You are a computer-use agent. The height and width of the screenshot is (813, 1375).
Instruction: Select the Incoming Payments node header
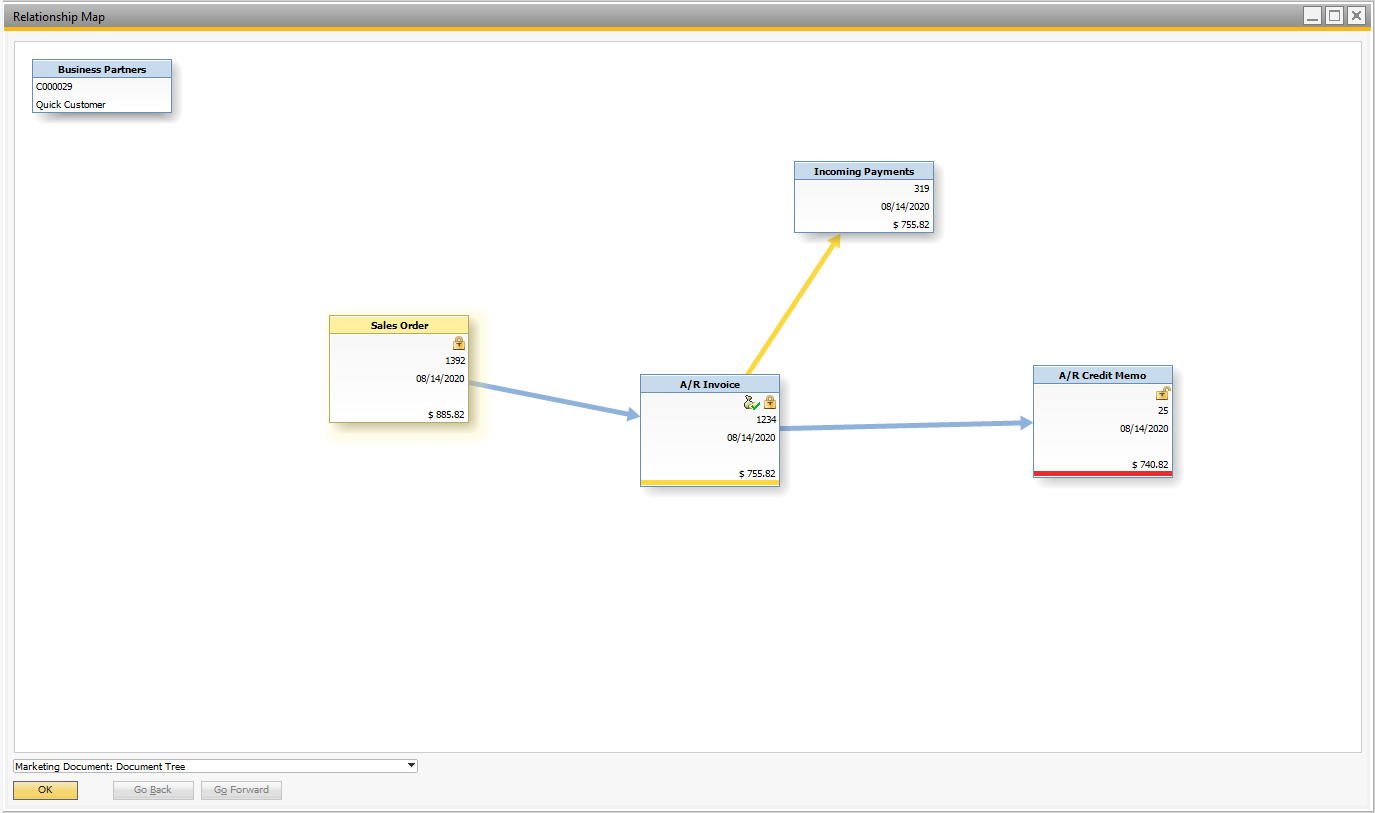click(x=863, y=171)
